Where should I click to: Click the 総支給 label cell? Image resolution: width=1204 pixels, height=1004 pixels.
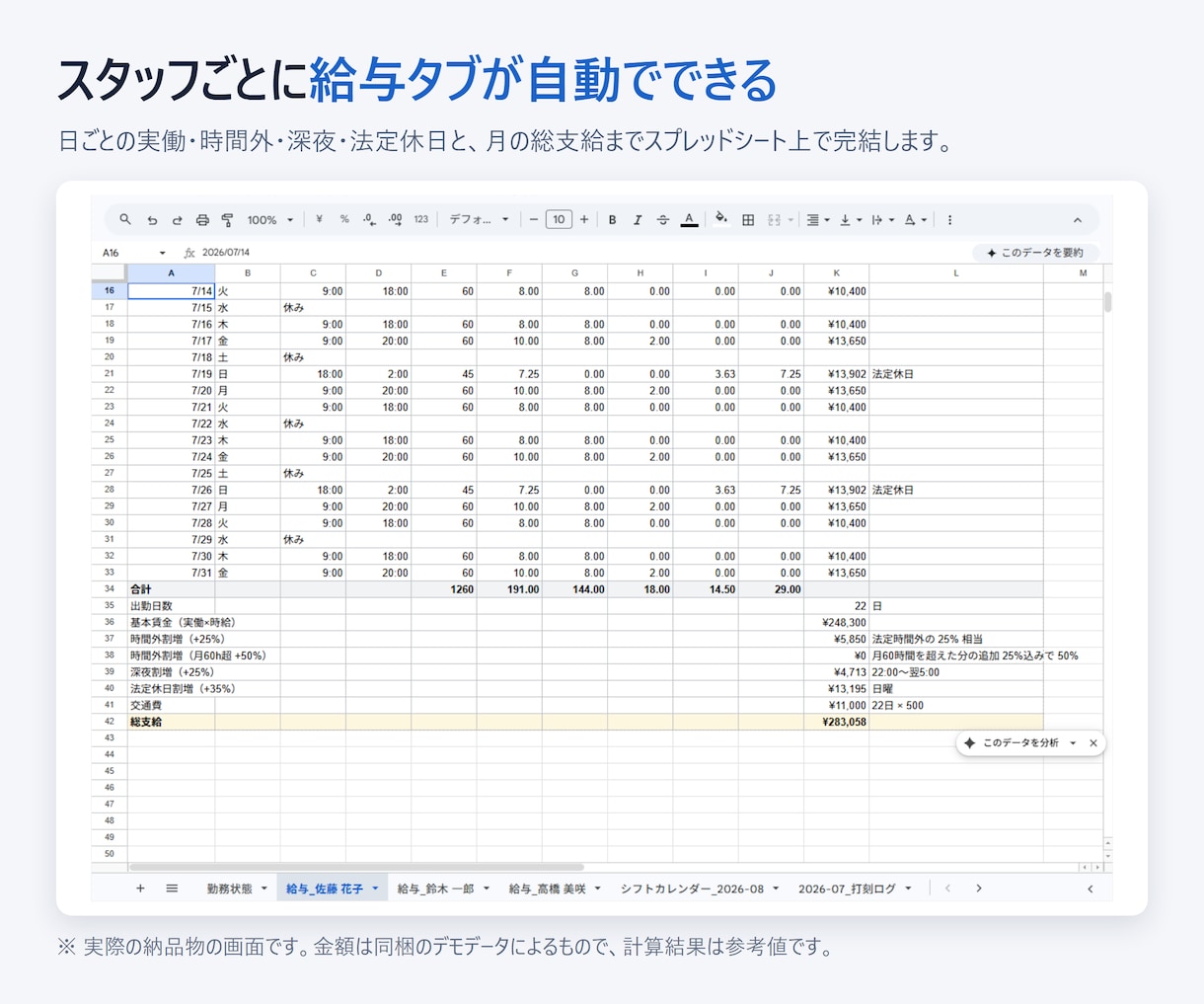click(x=172, y=722)
